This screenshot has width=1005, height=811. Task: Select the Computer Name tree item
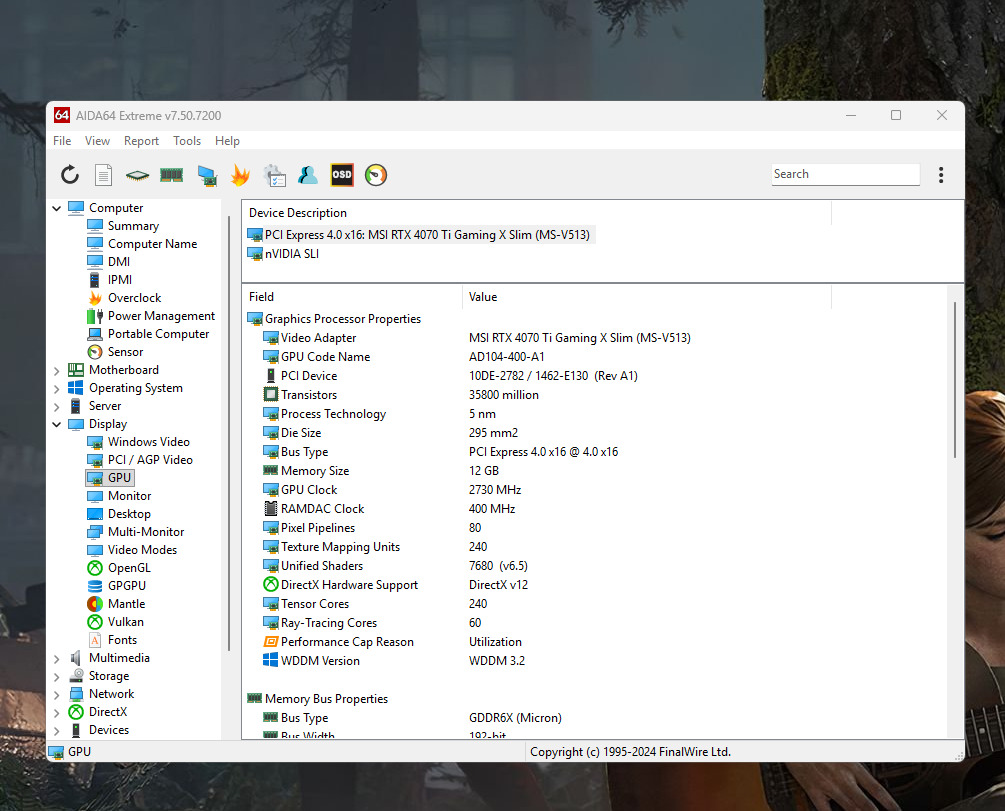coord(142,244)
